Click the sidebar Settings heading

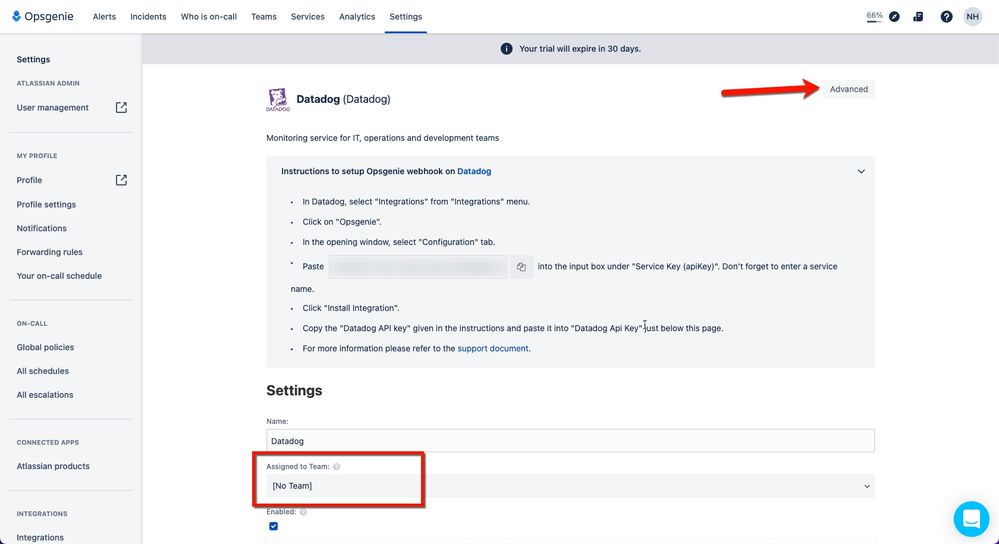(x=33, y=59)
